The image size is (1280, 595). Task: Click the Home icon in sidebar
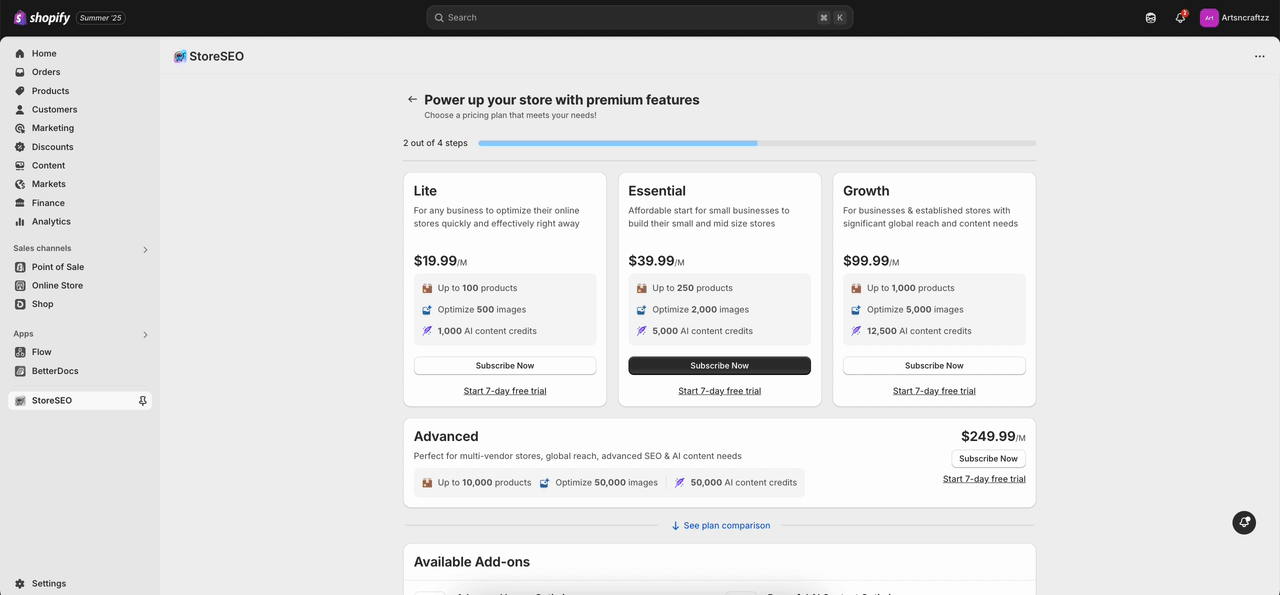[20, 54]
